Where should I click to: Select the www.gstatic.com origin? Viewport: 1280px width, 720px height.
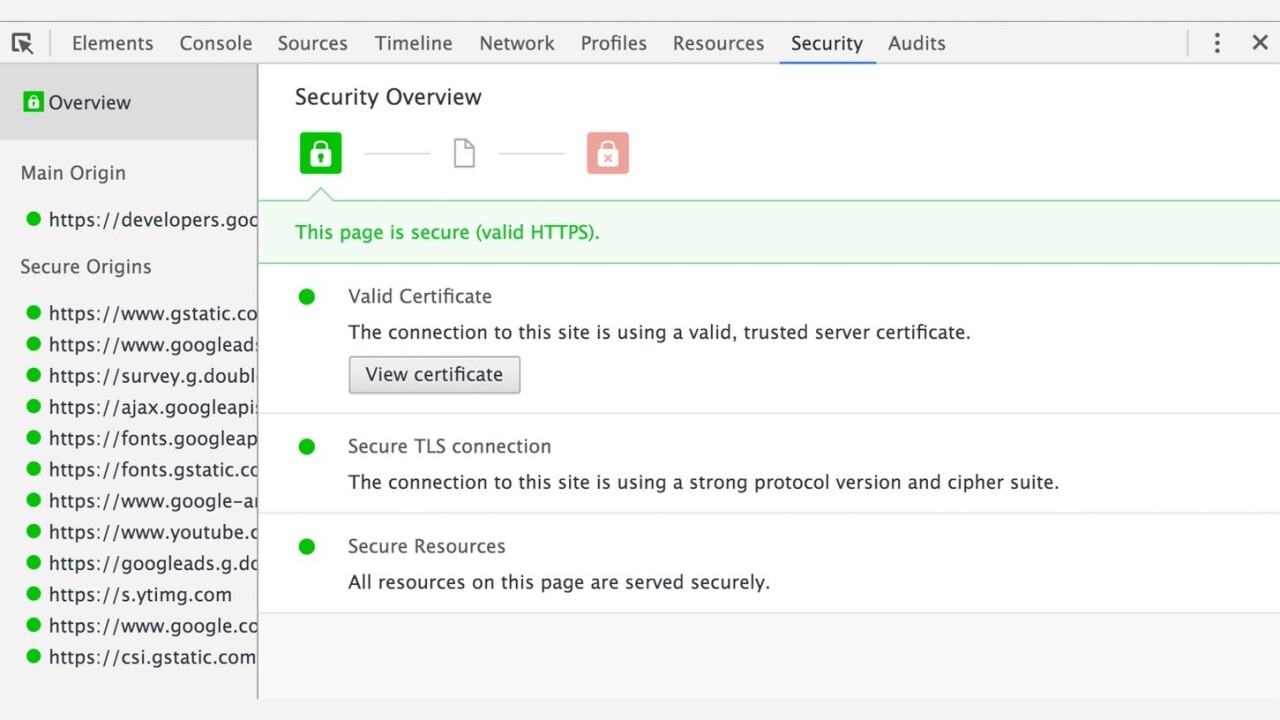pyautogui.click(x=150, y=313)
